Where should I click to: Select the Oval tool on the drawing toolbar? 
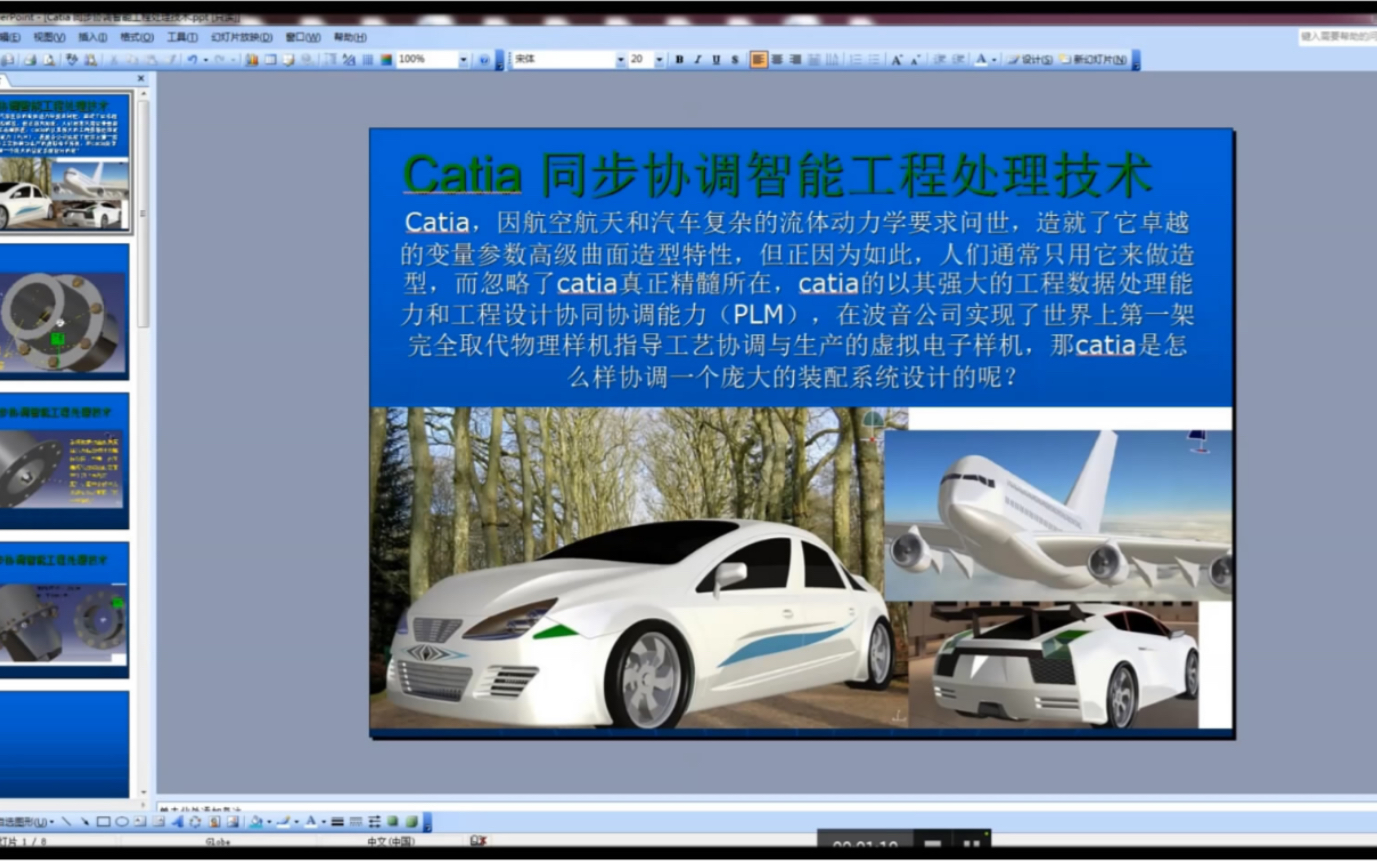122,823
